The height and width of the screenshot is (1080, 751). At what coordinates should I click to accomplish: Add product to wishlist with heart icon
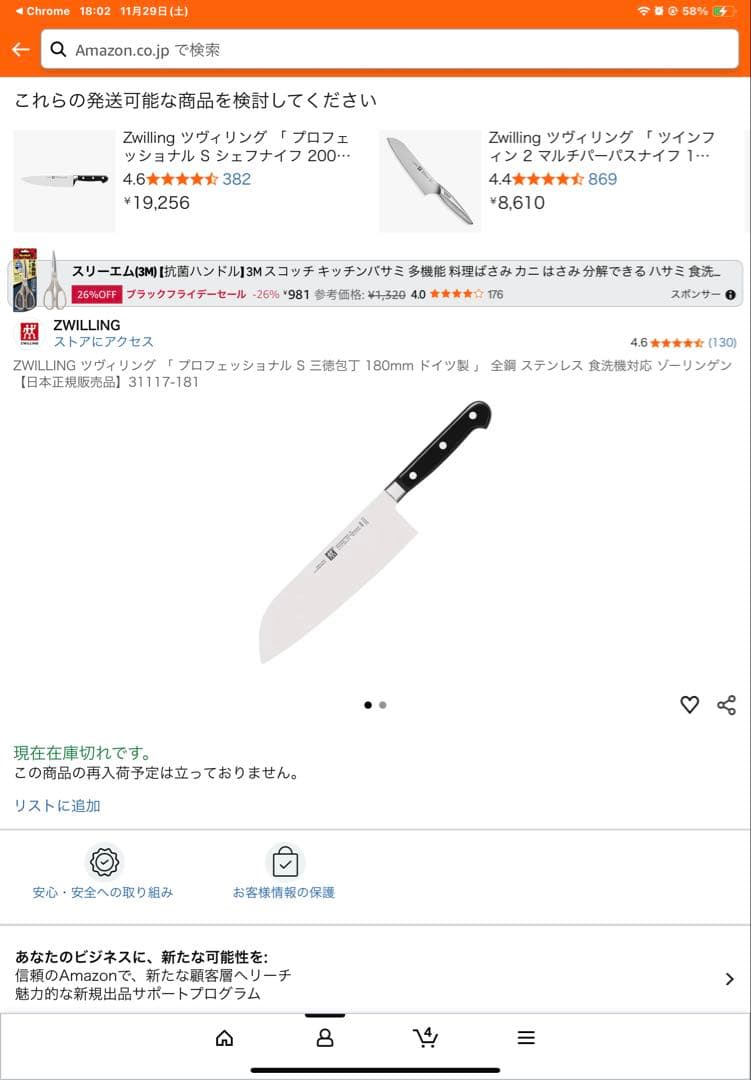point(690,705)
